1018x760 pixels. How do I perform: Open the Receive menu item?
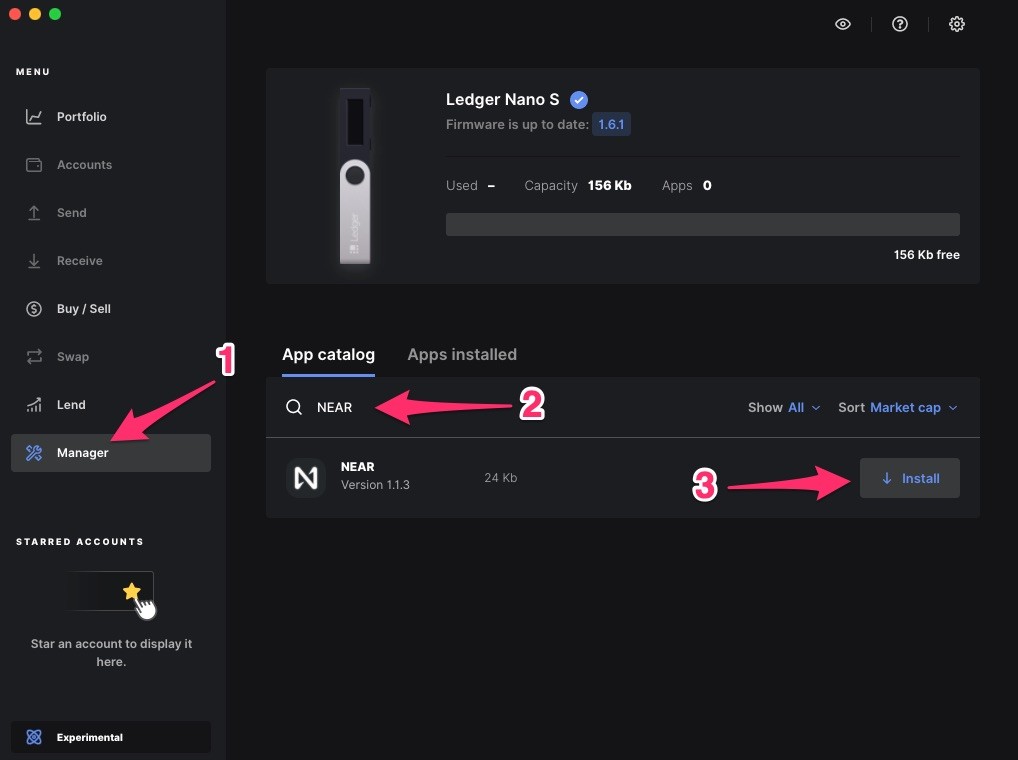pyautogui.click(x=111, y=261)
